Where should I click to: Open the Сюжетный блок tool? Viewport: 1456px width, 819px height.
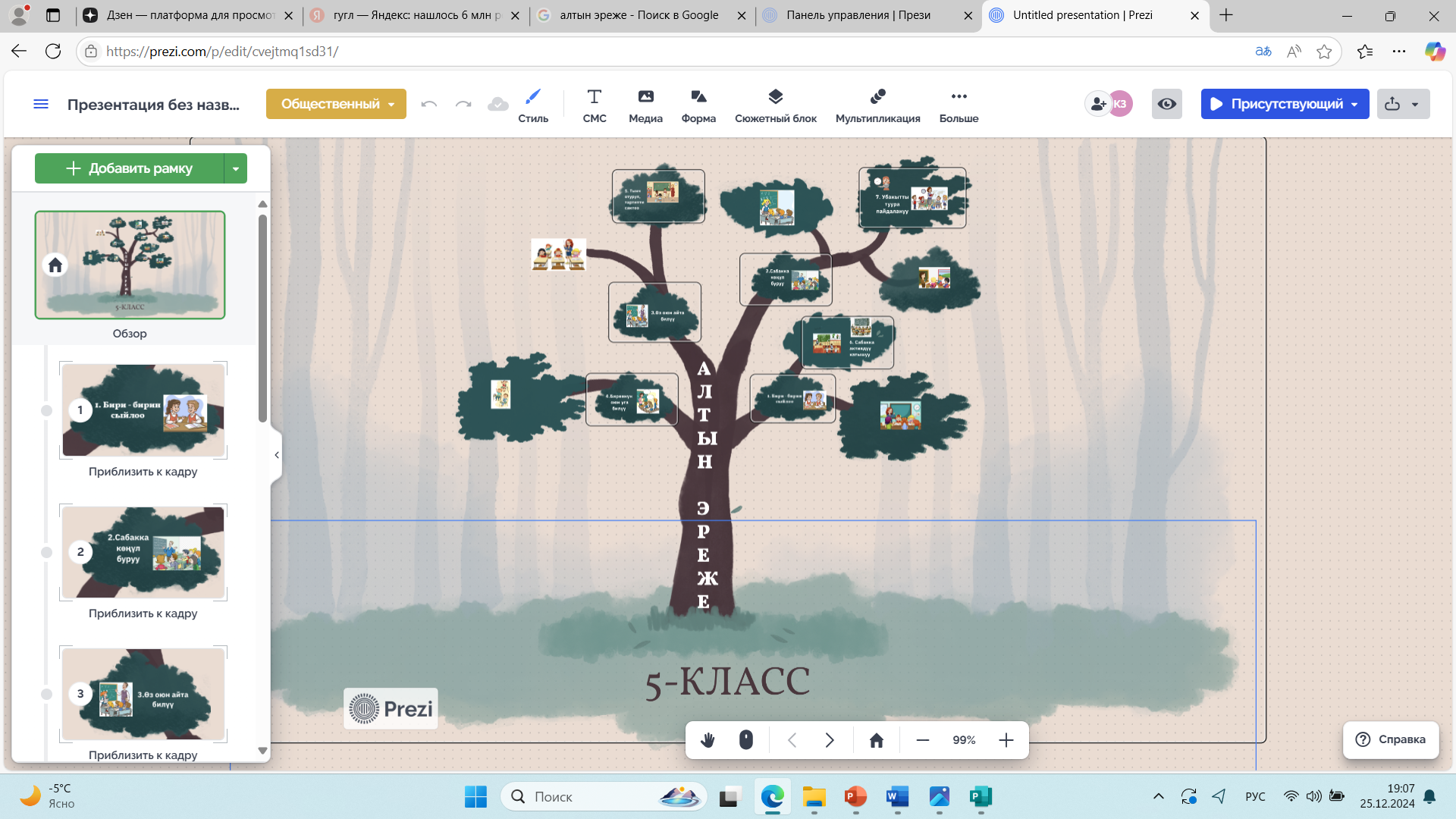(776, 105)
